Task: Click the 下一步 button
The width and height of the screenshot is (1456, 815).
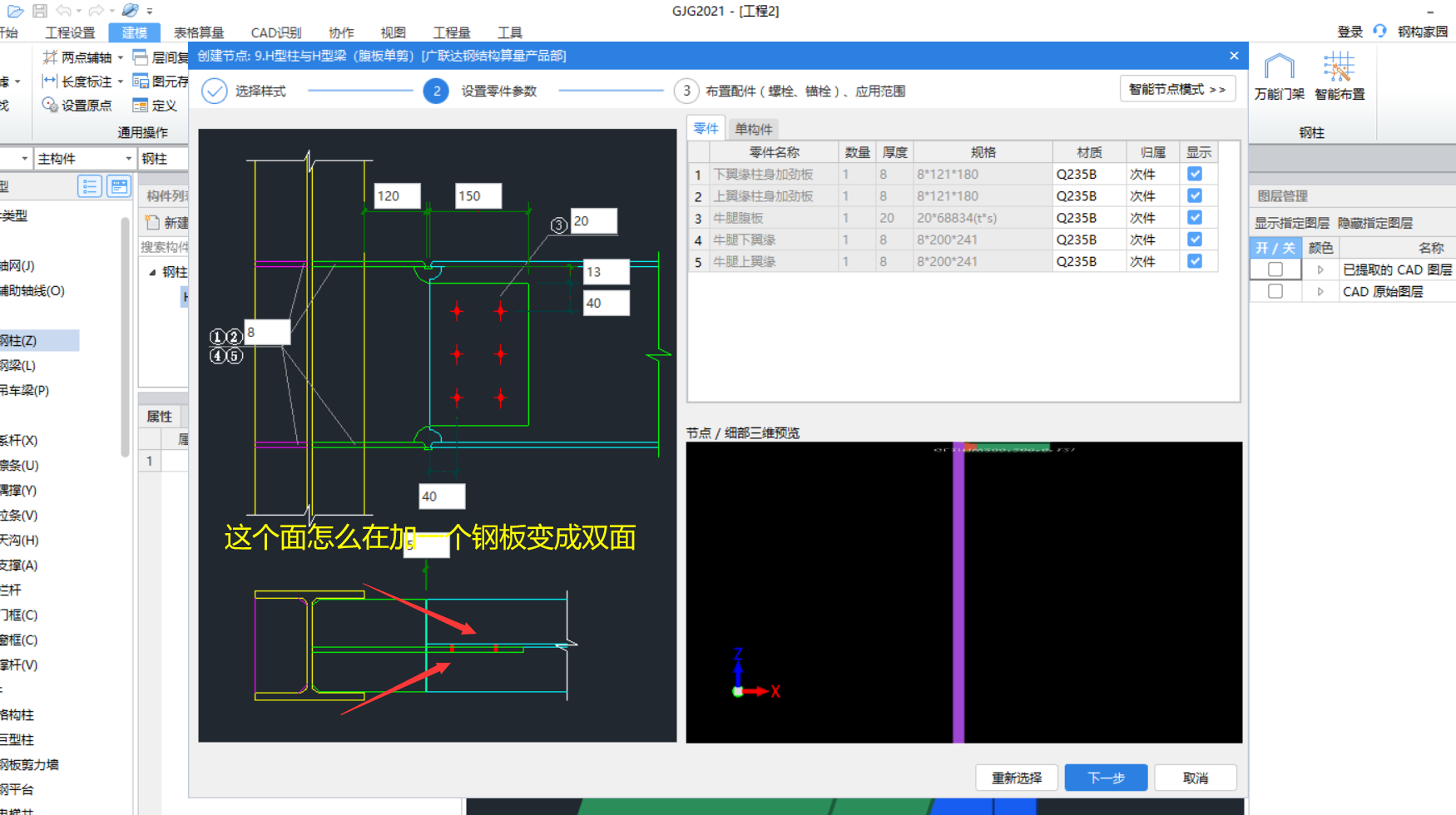Action: tap(1106, 778)
